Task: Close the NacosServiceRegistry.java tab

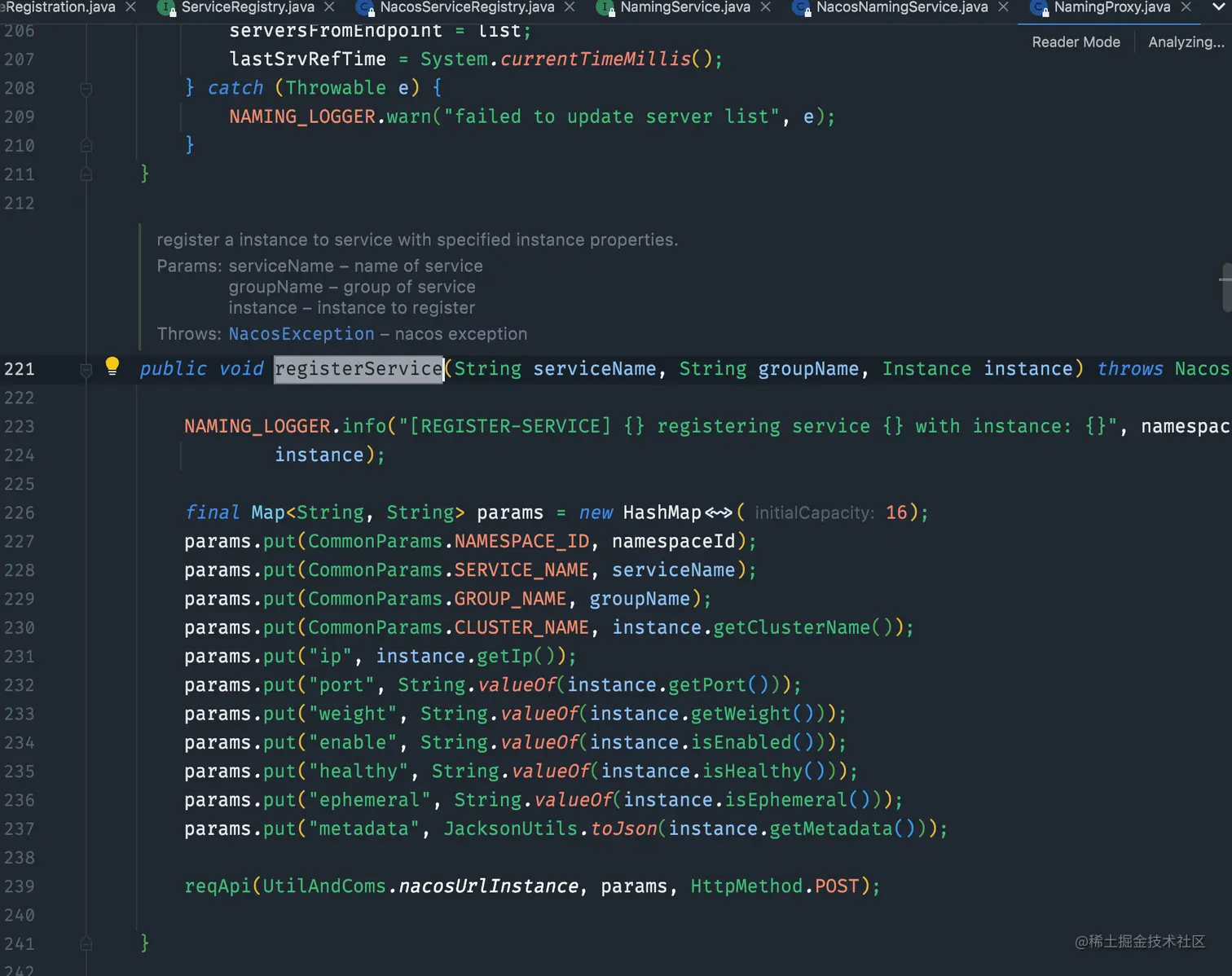Action: tap(570, 7)
